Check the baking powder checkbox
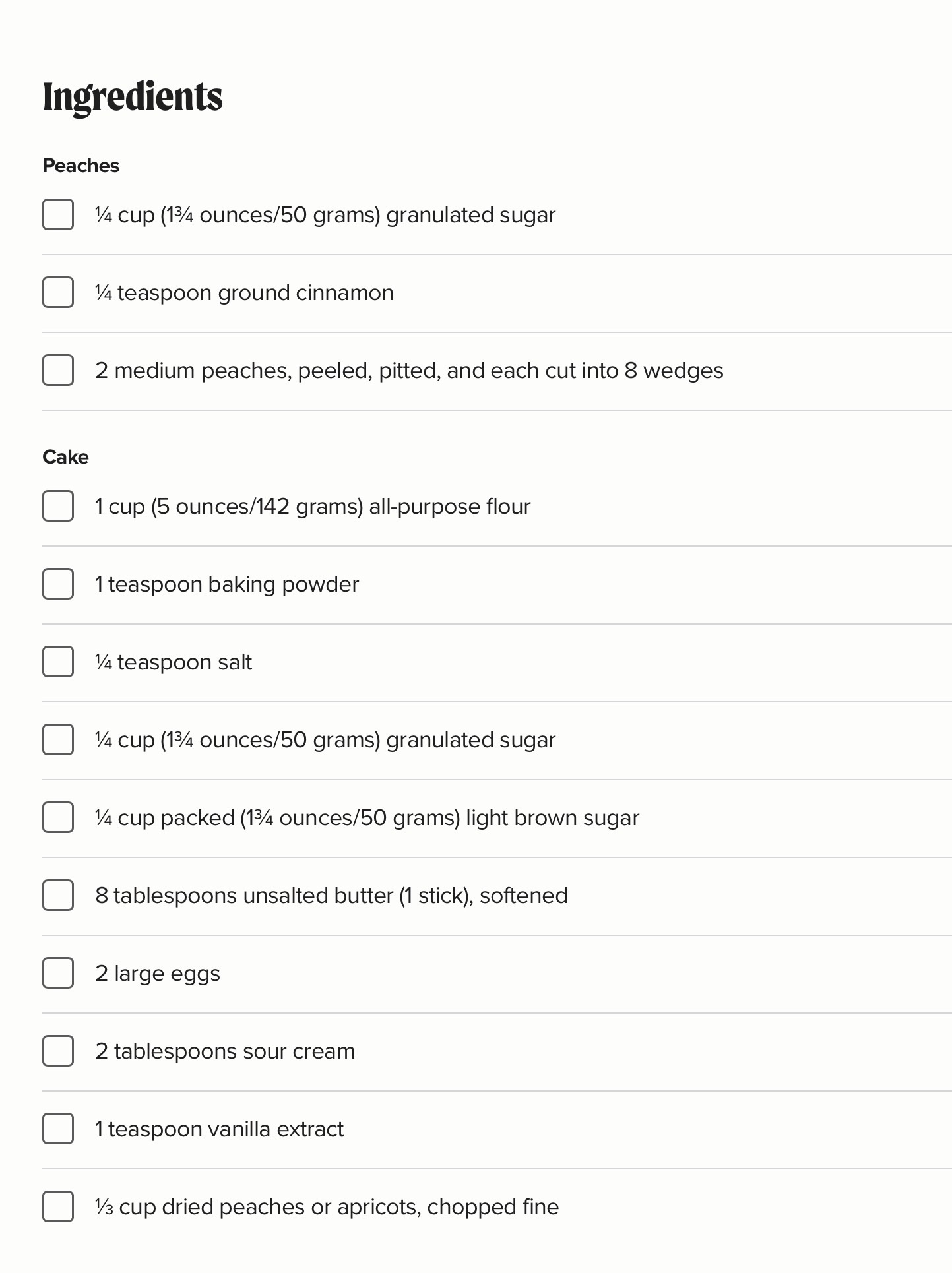 [x=58, y=584]
